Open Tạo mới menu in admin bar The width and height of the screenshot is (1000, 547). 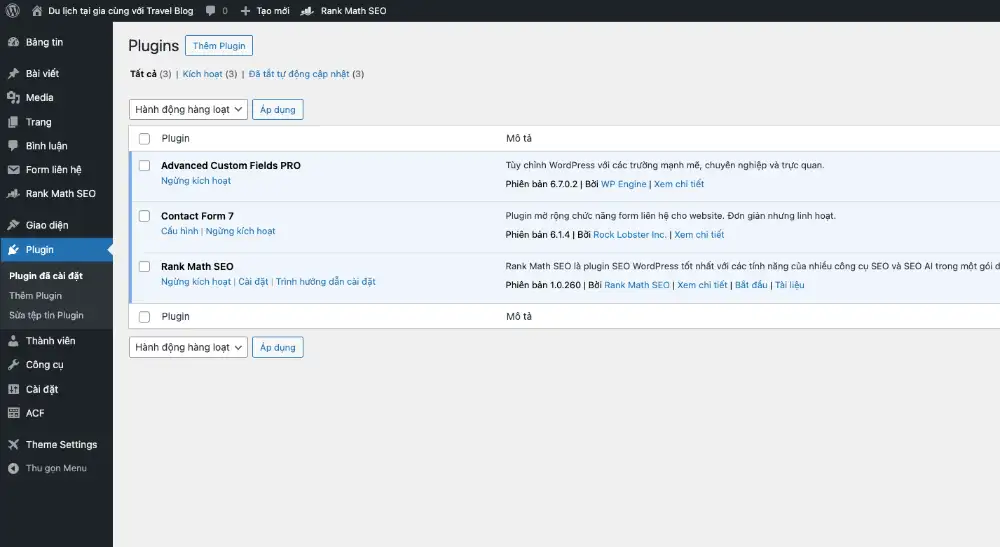pyautogui.click(x=265, y=11)
